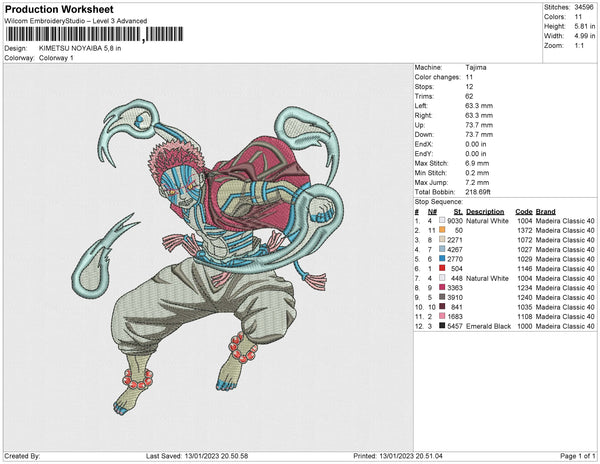Click the Stops value 12

(x=469, y=86)
